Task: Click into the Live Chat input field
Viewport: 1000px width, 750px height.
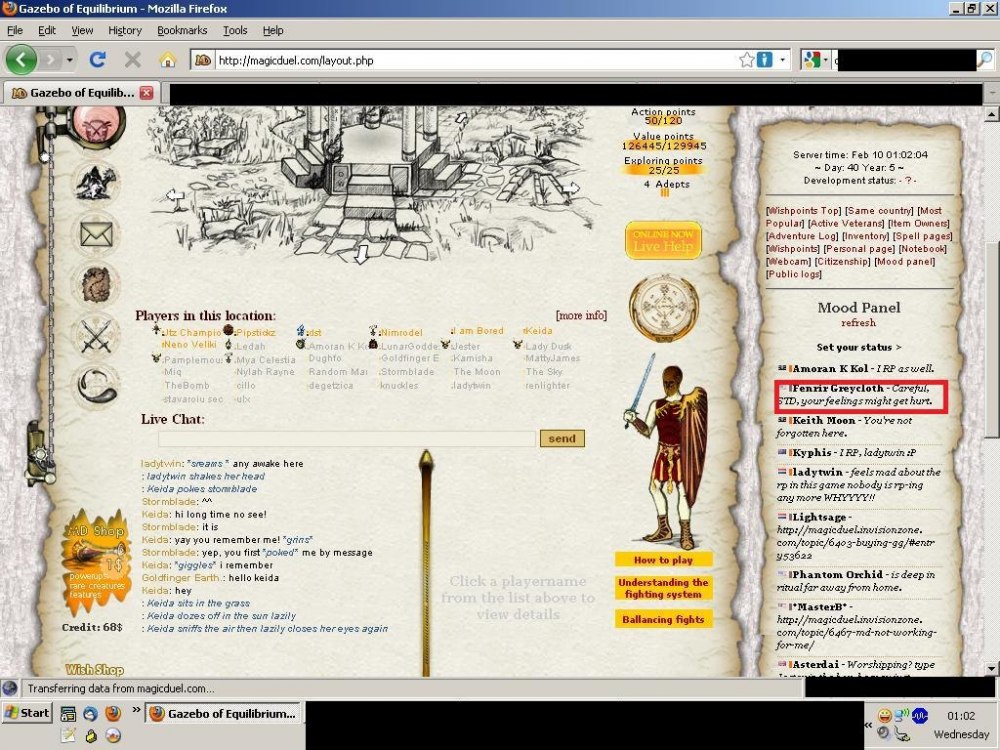Action: 347,439
